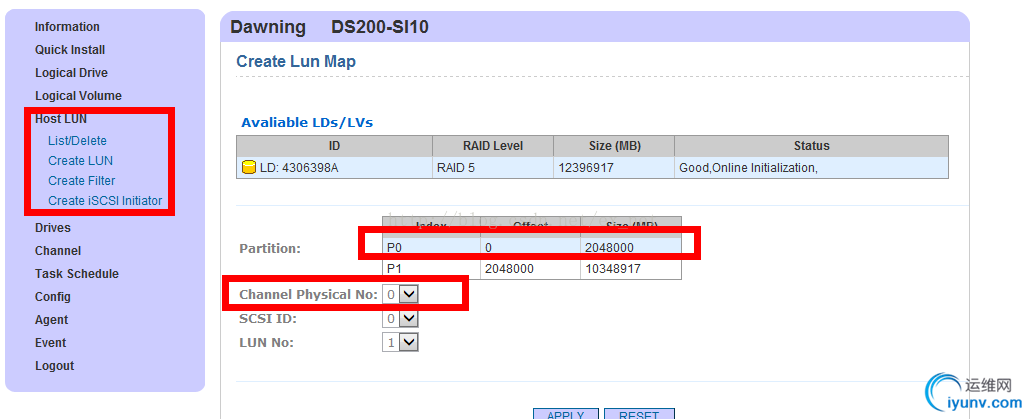The width and height of the screenshot is (1028, 419).
Task: Open Task Schedule in sidebar
Action: tap(77, 273)
